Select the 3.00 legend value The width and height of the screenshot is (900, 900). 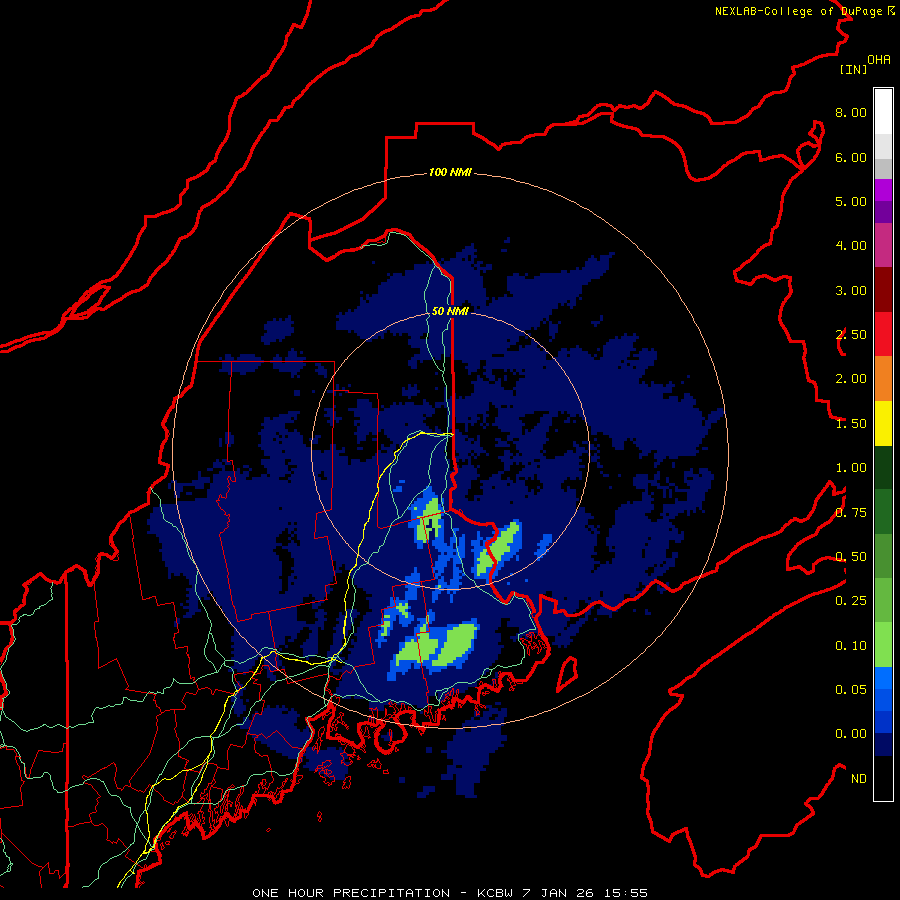click(851, 290)
